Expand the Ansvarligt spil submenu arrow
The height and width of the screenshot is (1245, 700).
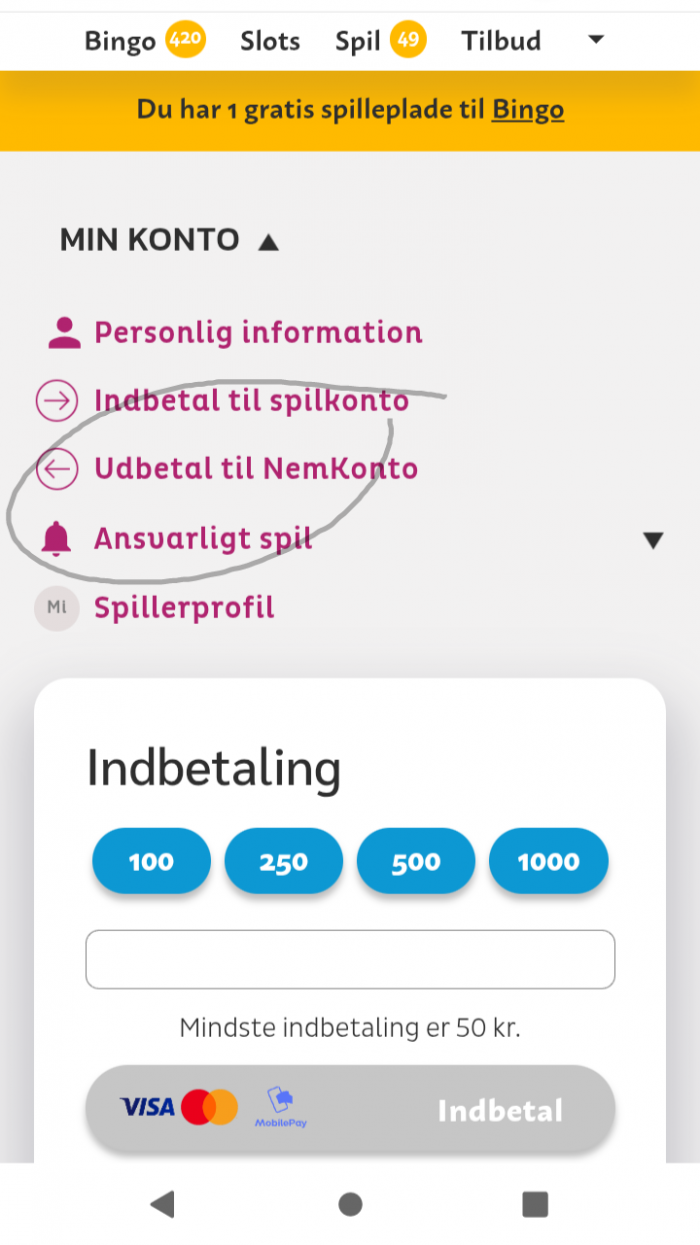tap(653, 541)
